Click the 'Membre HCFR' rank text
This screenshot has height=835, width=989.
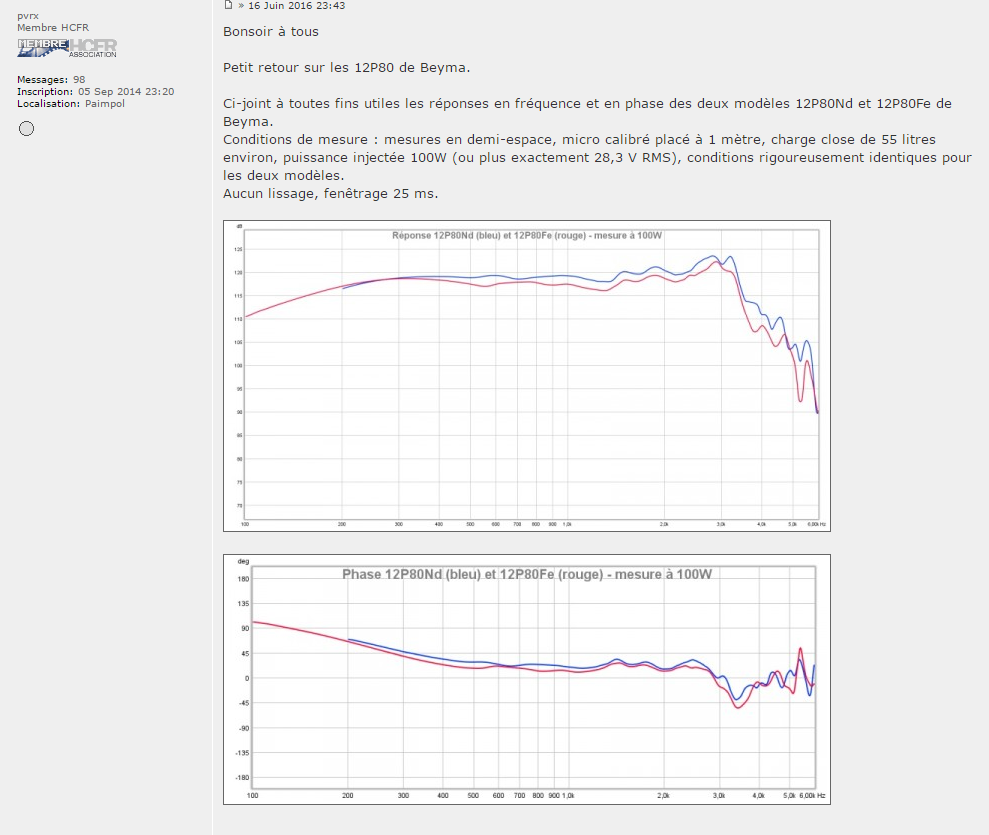(x=53, y=28)
